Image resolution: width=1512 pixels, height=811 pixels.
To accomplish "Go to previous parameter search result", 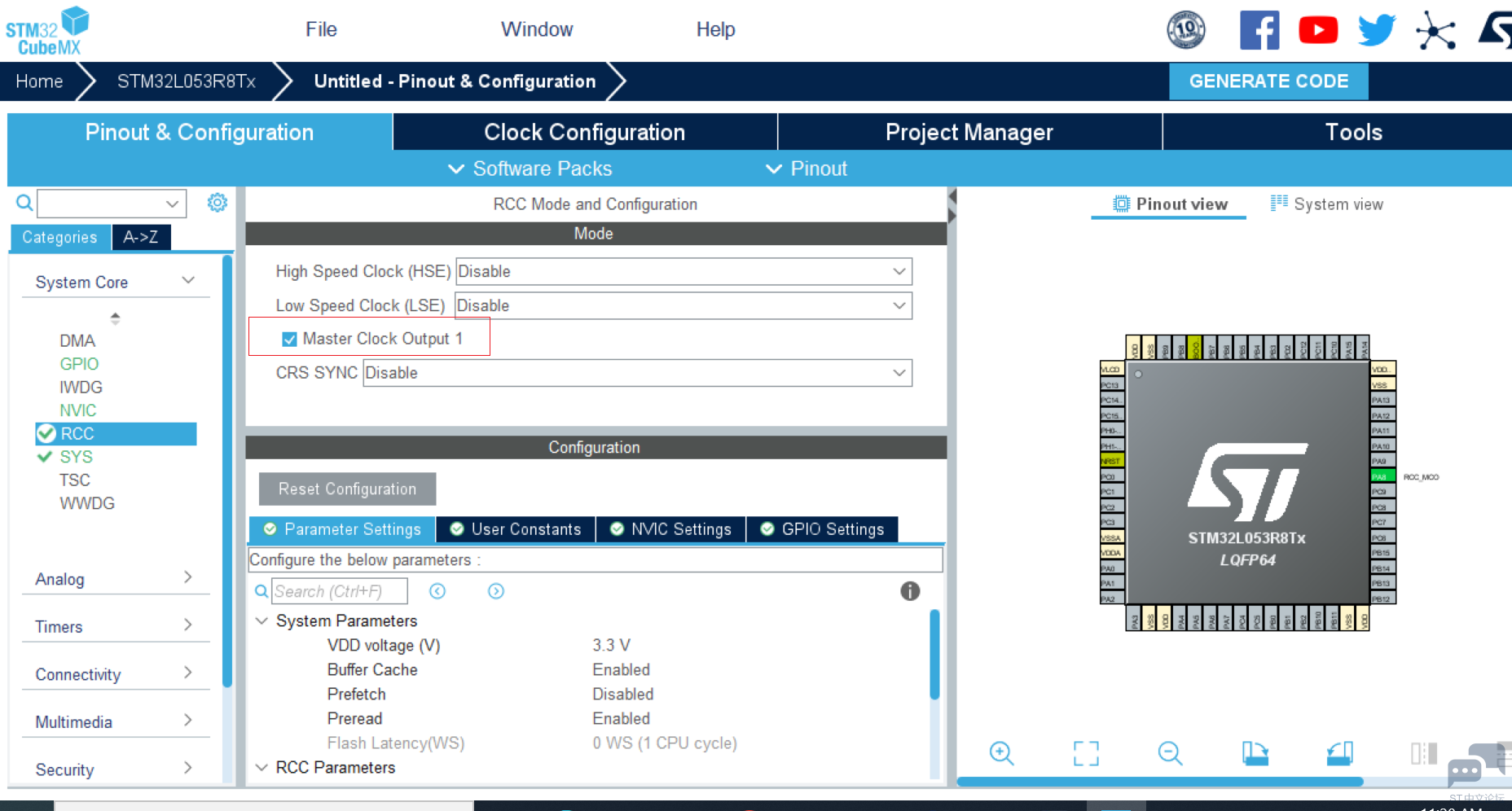I will point(437,591).
